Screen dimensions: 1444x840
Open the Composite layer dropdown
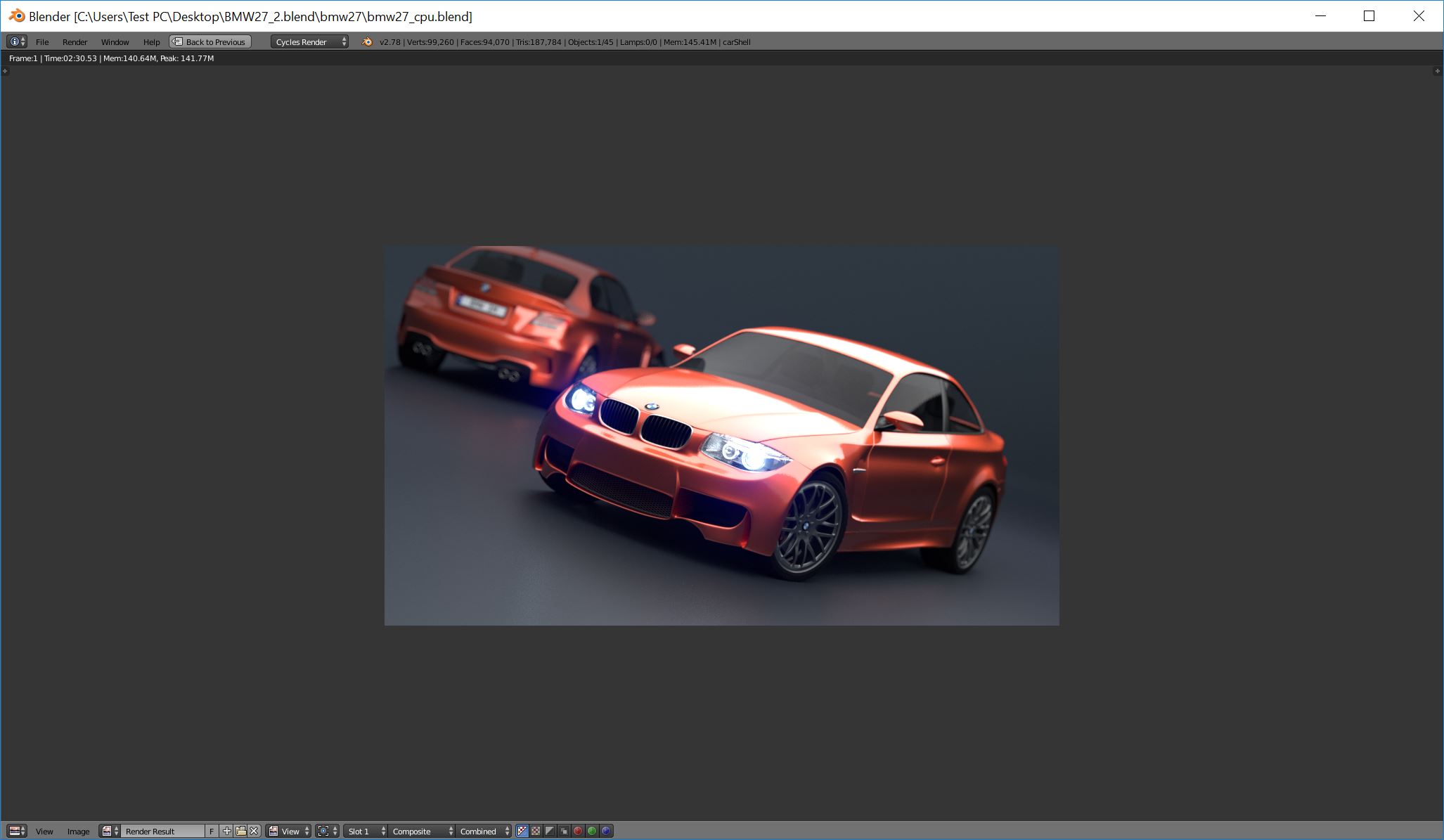pyautogui.click(x=422, y=831)
